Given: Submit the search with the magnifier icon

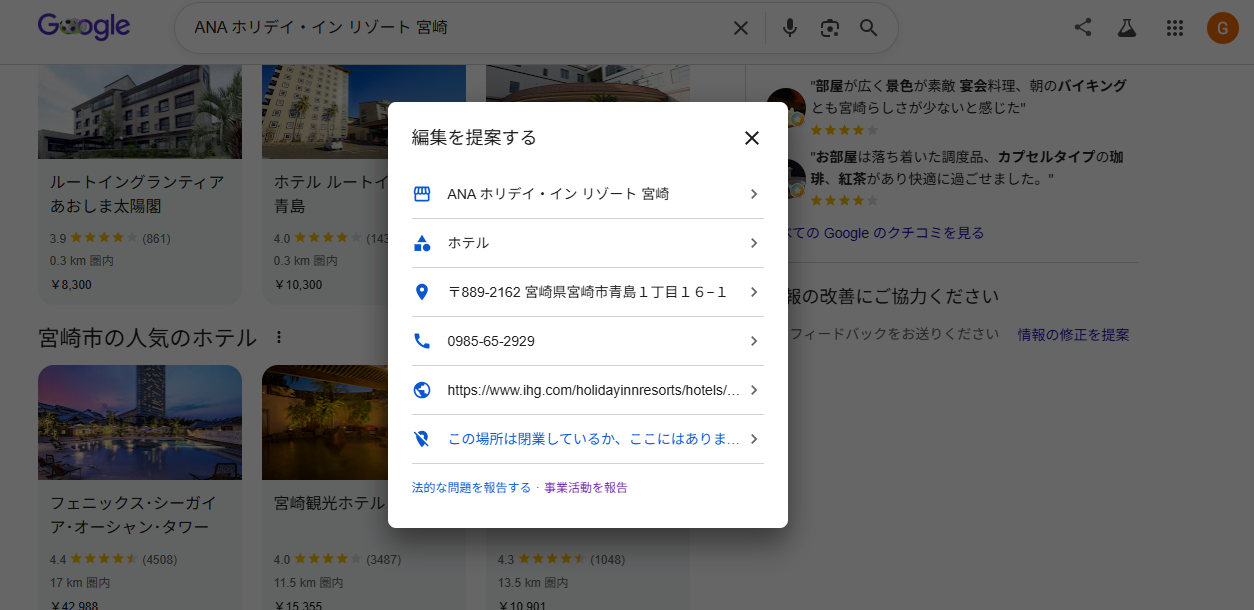Looking at the screenshot, I should (868, 28).
